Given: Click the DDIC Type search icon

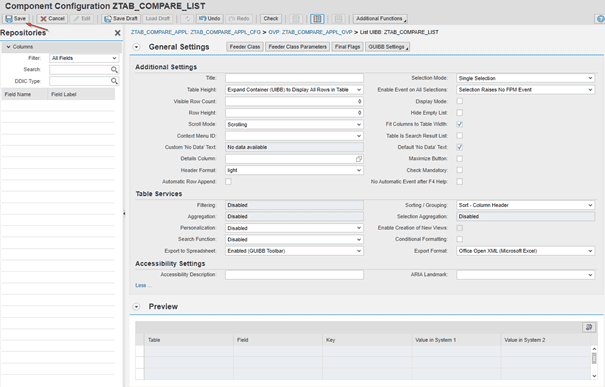Looking at the screenshot, I should pos(114,81).
